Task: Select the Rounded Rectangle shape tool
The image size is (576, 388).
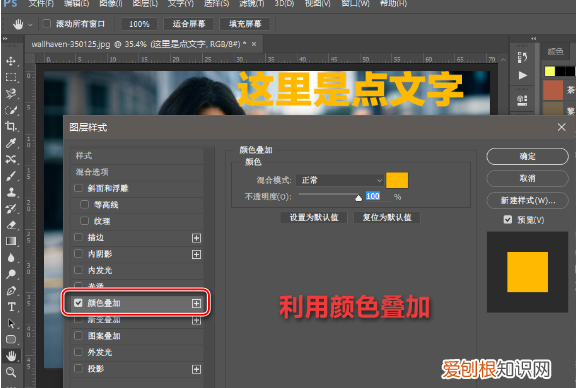Action: click(x=11, y=340)
